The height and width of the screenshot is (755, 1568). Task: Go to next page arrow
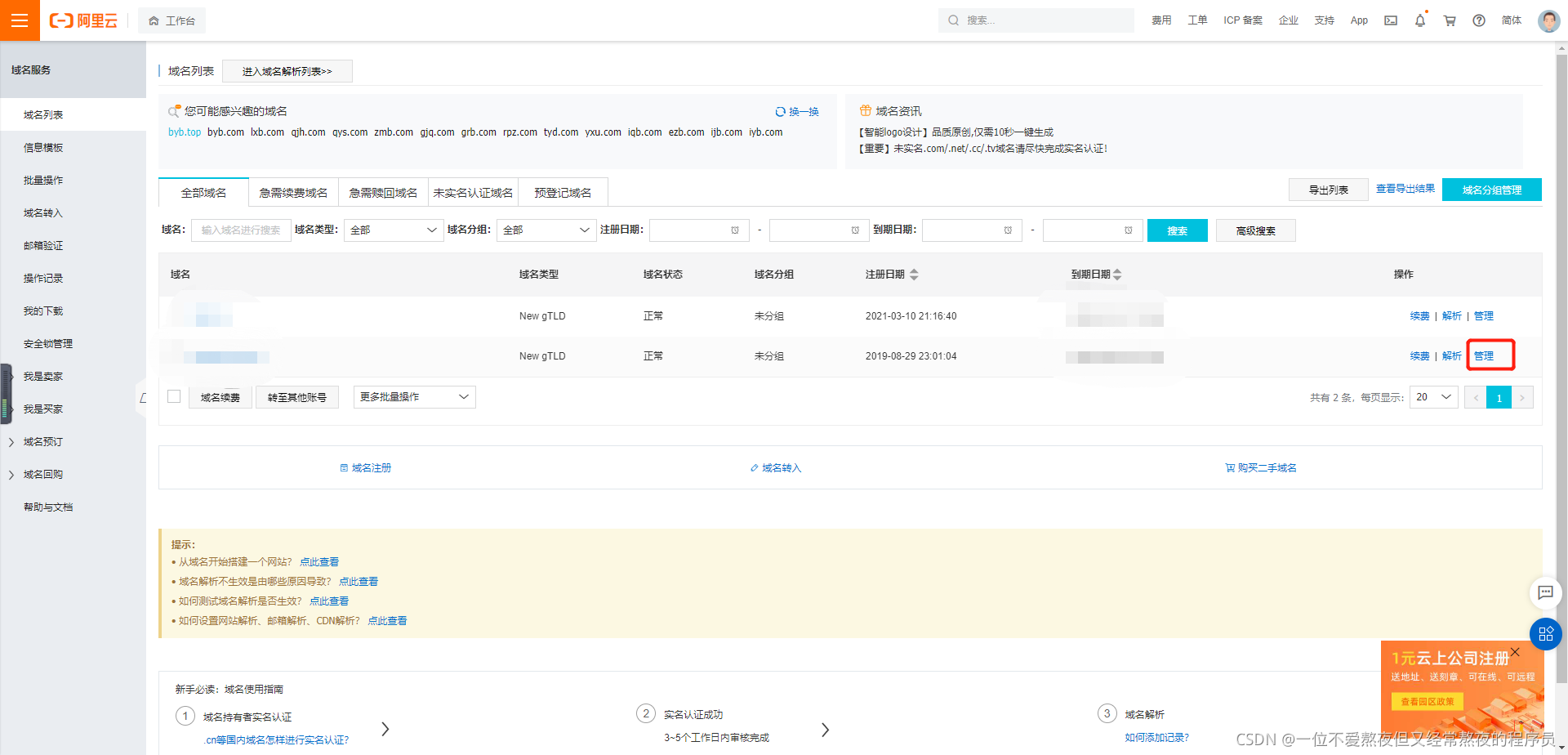(1522, 398)
